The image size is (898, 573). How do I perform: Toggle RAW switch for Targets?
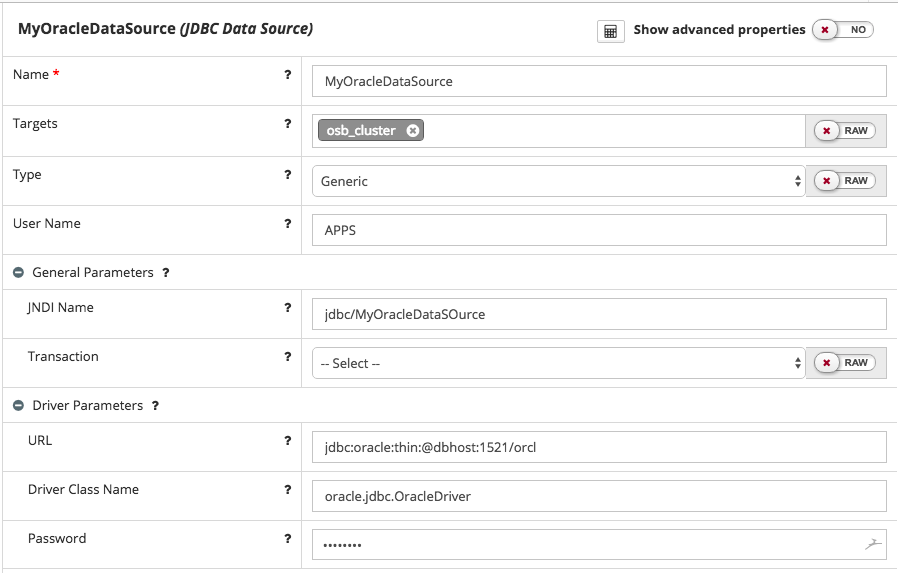pos(845,131)
